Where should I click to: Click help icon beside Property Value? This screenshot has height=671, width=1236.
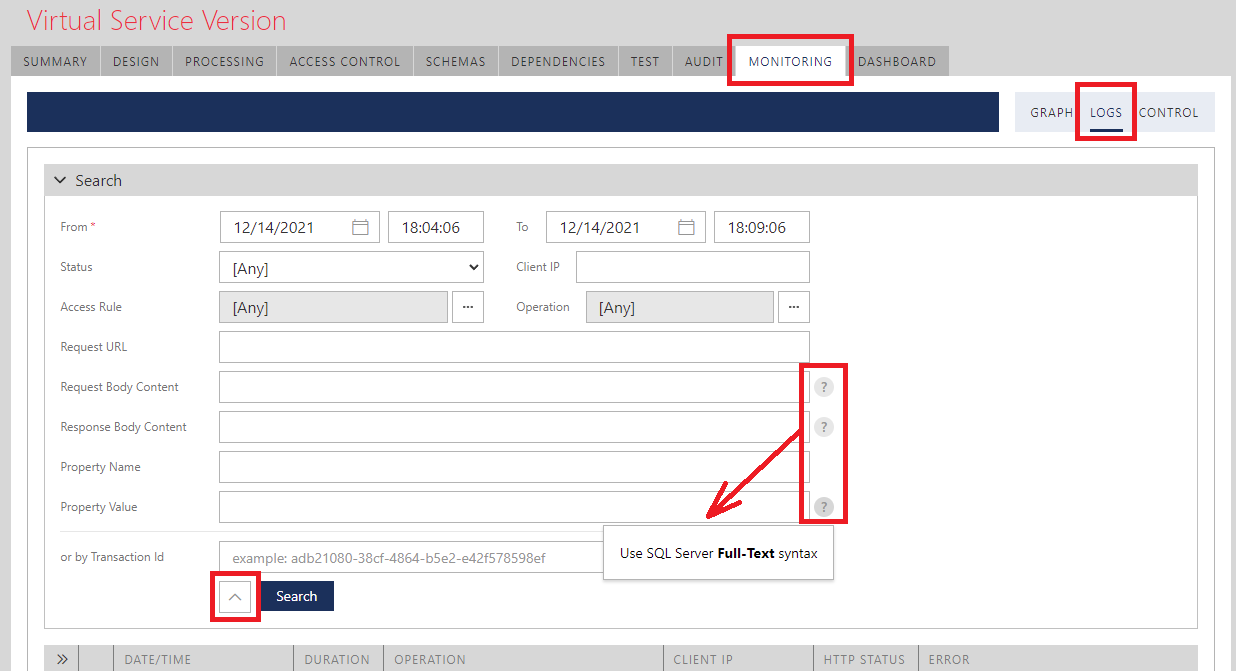point(823,507)
